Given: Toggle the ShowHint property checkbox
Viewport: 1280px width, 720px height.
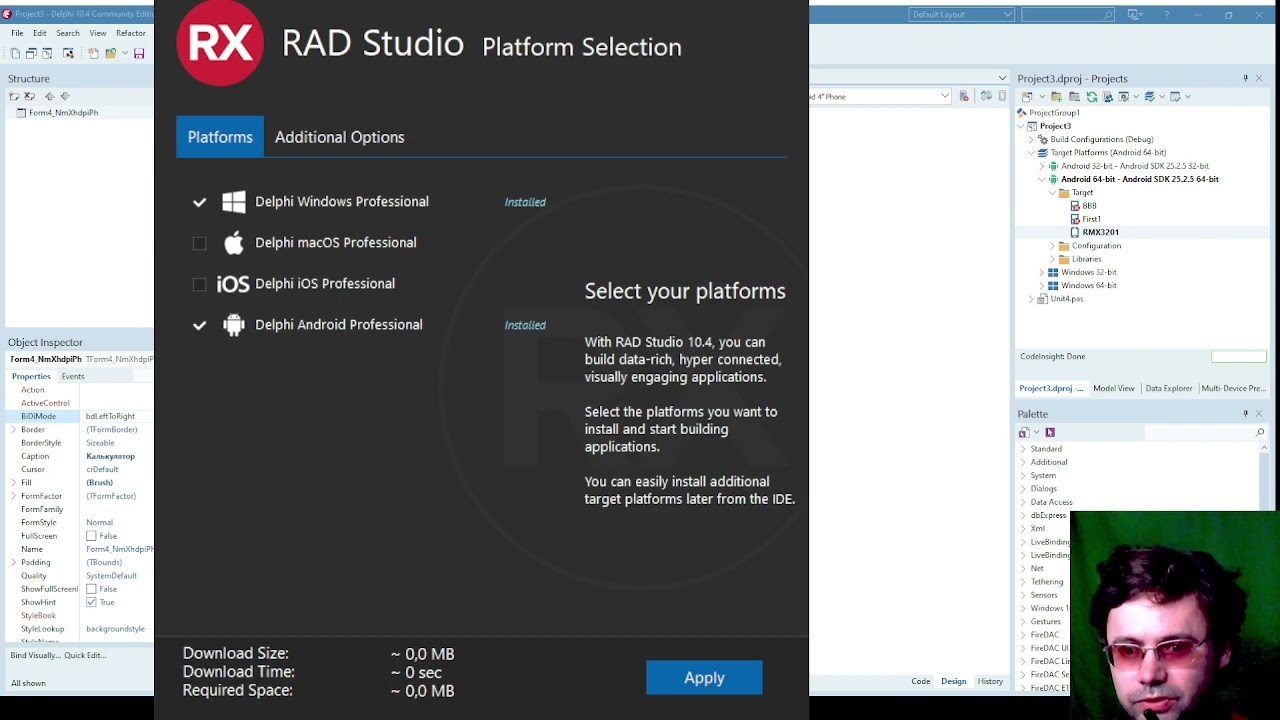Looking at the screenshot, I should click(91, 602).
